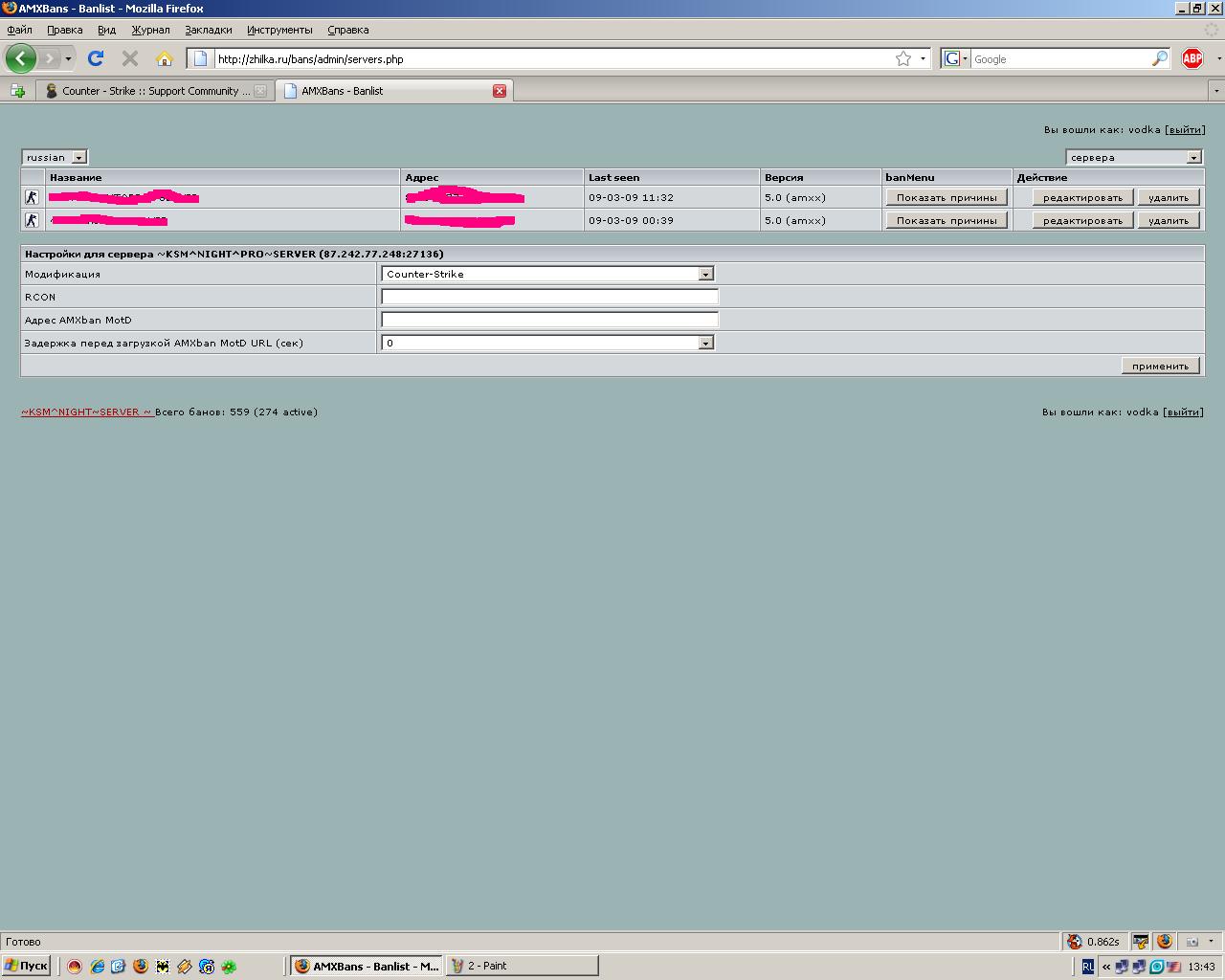This screenshot has width=1225, height=980.
Task: Click the Counter-Strike icon in the 11:32 row
Action: 32,197
